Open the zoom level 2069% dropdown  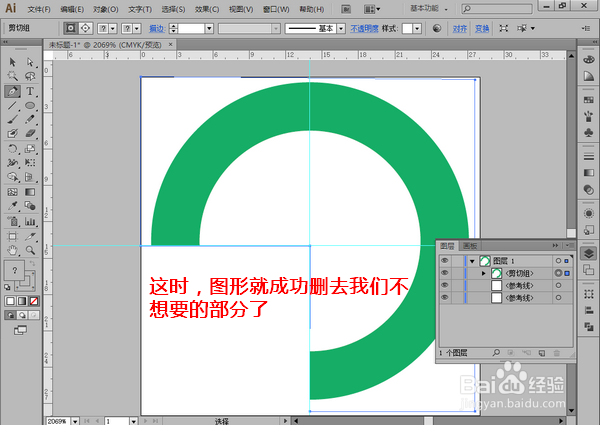click(75, 421)
